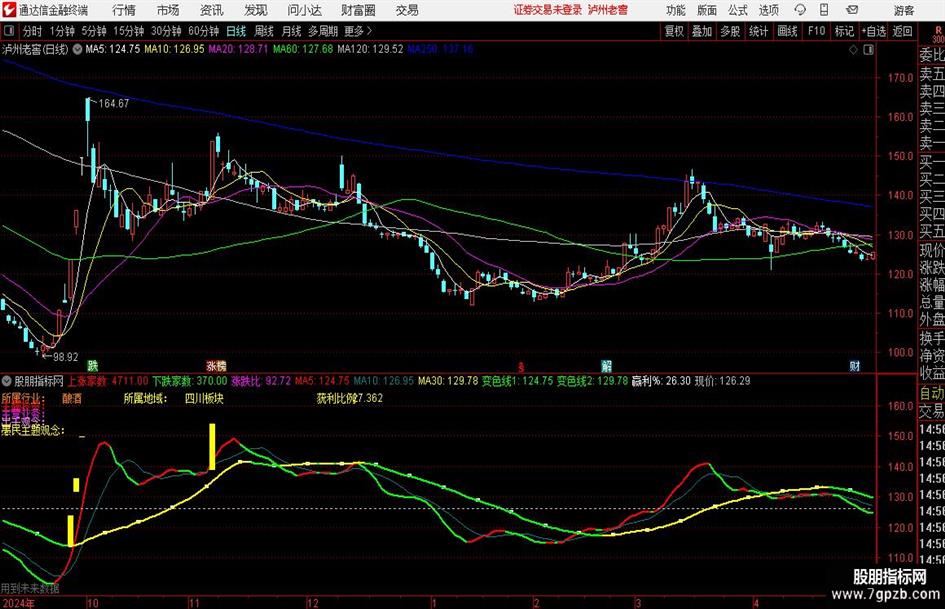Viewport: 945px width, 609px height.
Task: Click the 涨榜 marker at chart bottom
Action: click(x=216, y=365)
